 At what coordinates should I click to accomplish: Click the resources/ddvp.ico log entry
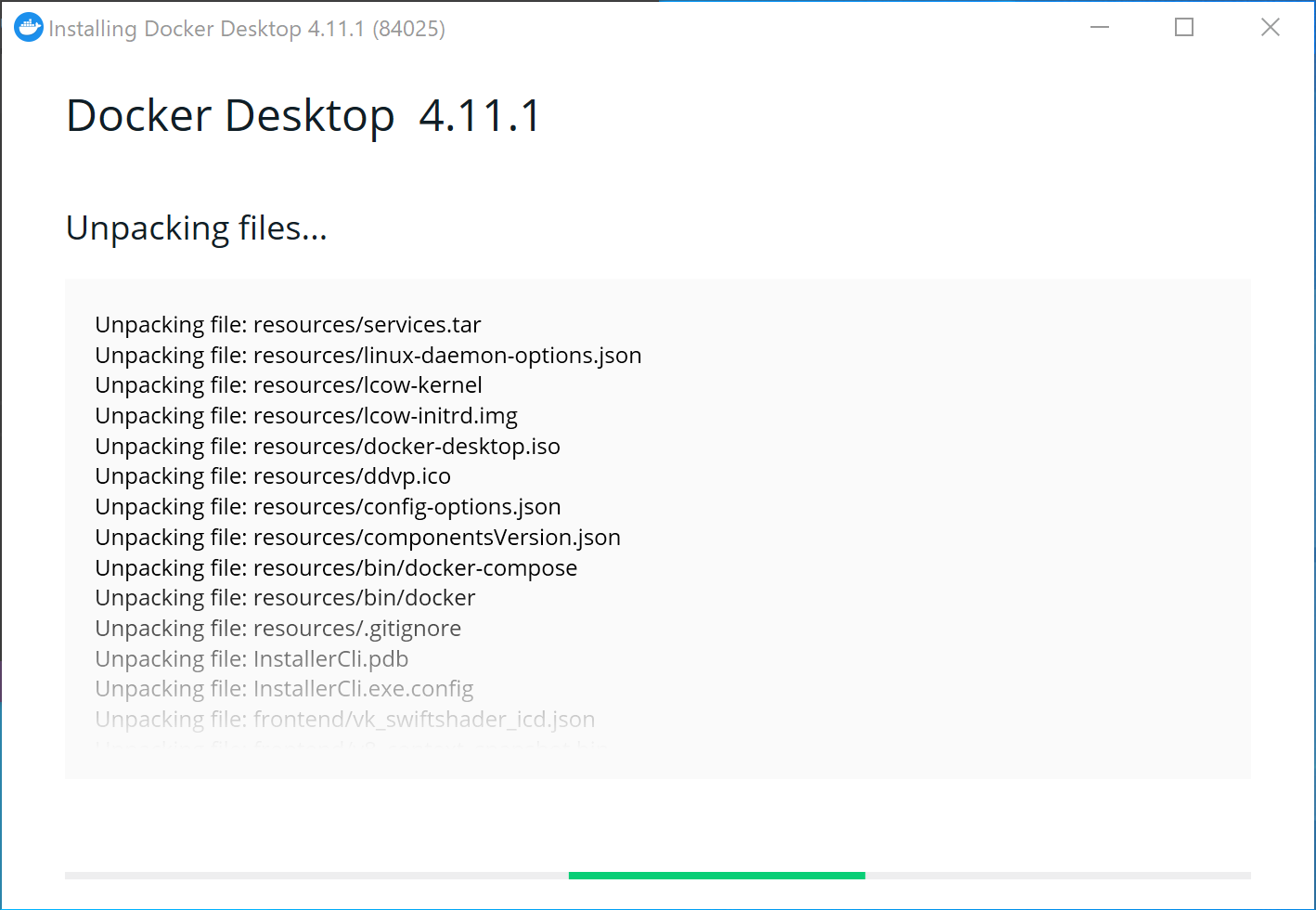pos(273,476)
